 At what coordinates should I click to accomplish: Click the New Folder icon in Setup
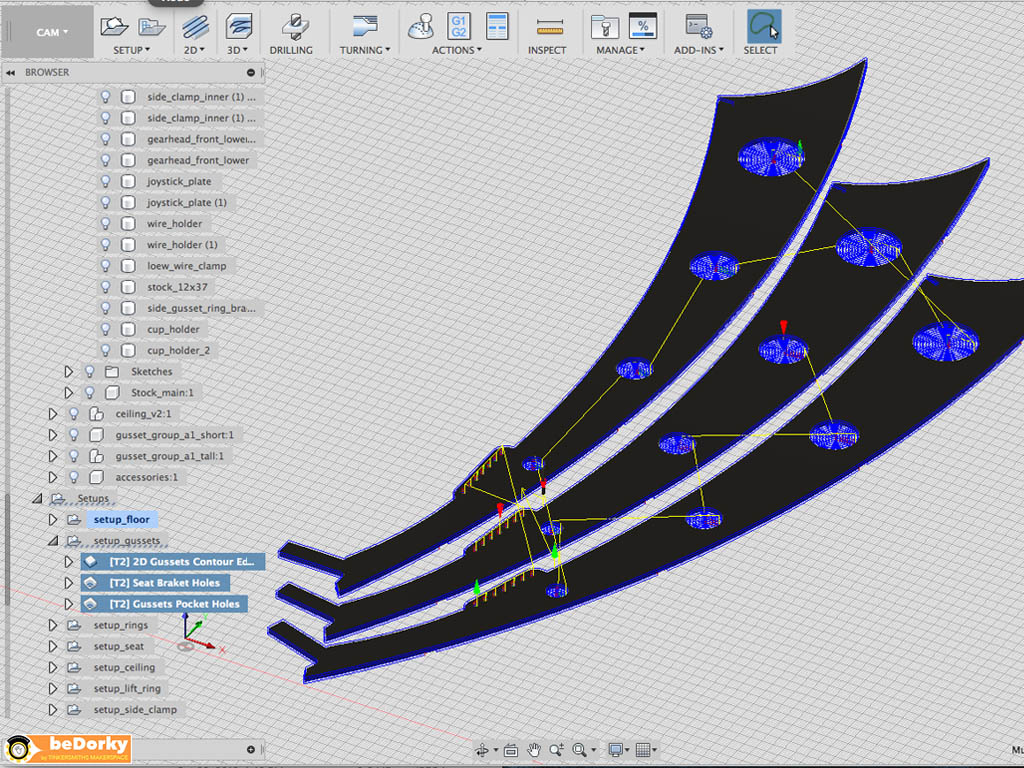pos(152,27)
